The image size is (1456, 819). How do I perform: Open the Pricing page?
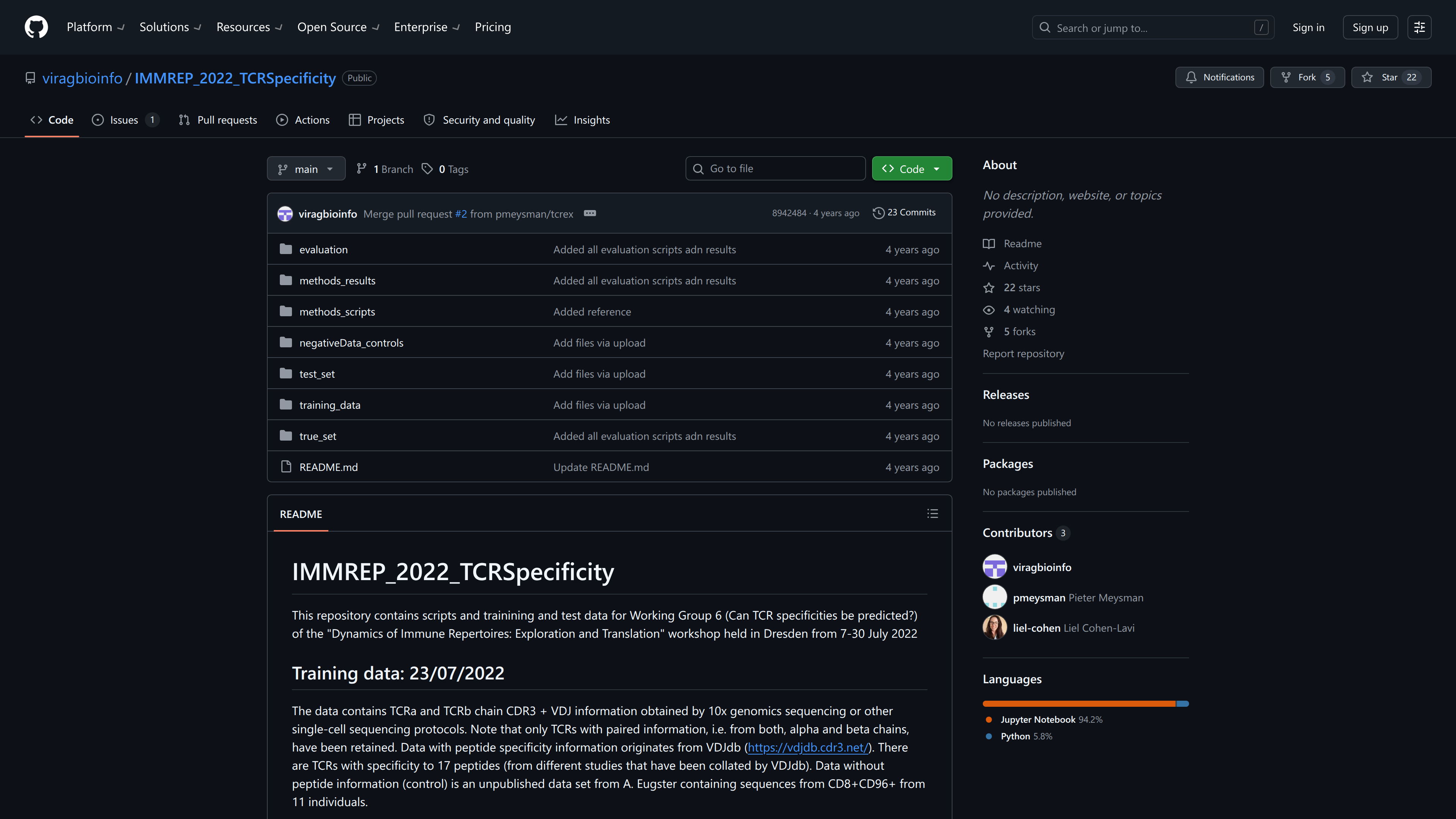493,27
